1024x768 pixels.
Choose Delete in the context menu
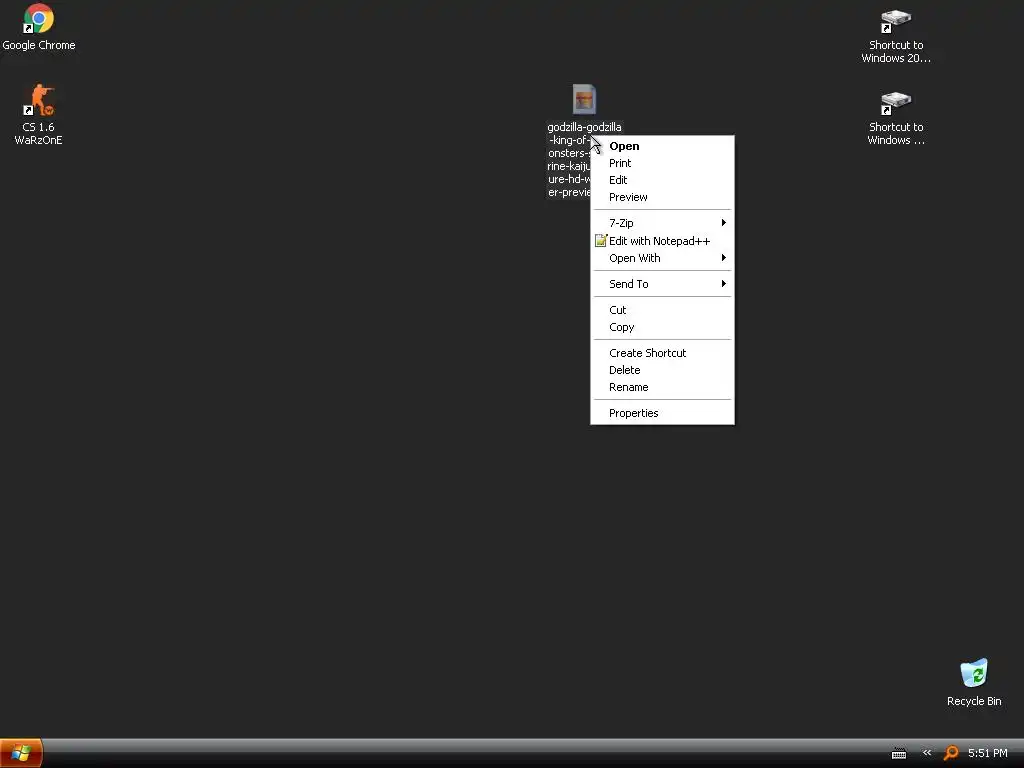tap(662, 370)
